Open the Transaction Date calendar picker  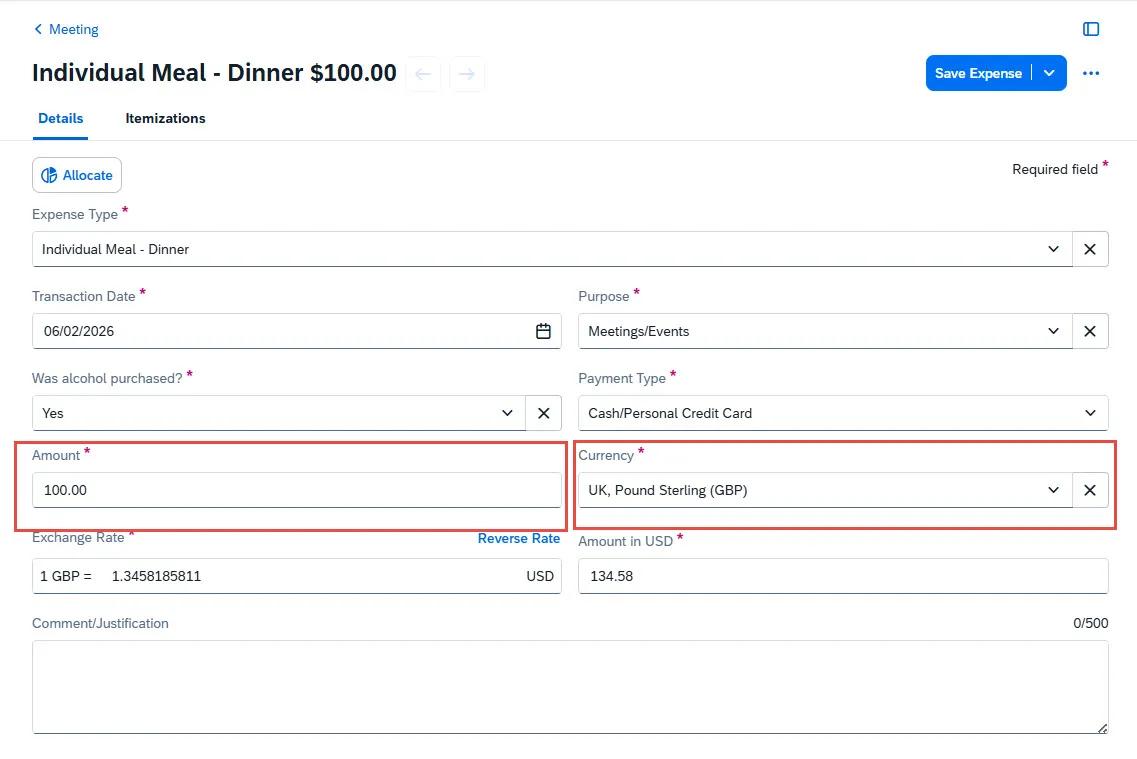543,331
